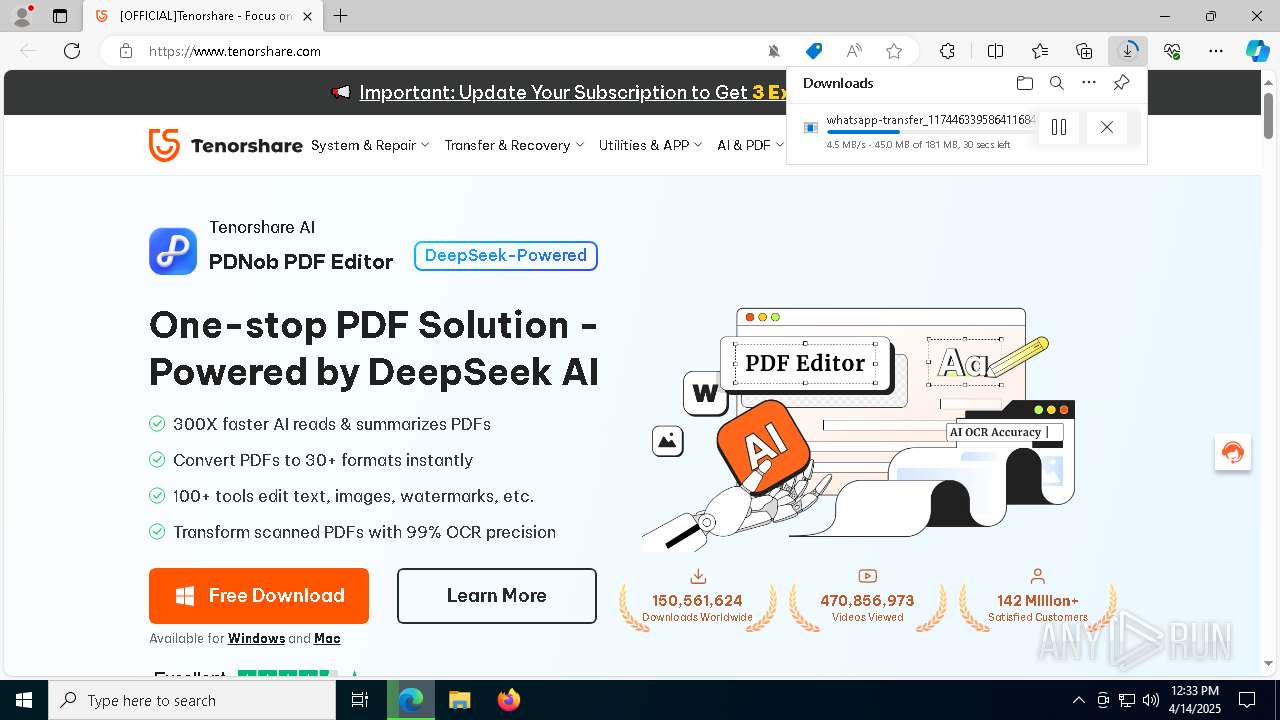This screenshot has height=720, width=1280.
Task: Open more download options ellipsis
Action: (x=1089, y=83)
